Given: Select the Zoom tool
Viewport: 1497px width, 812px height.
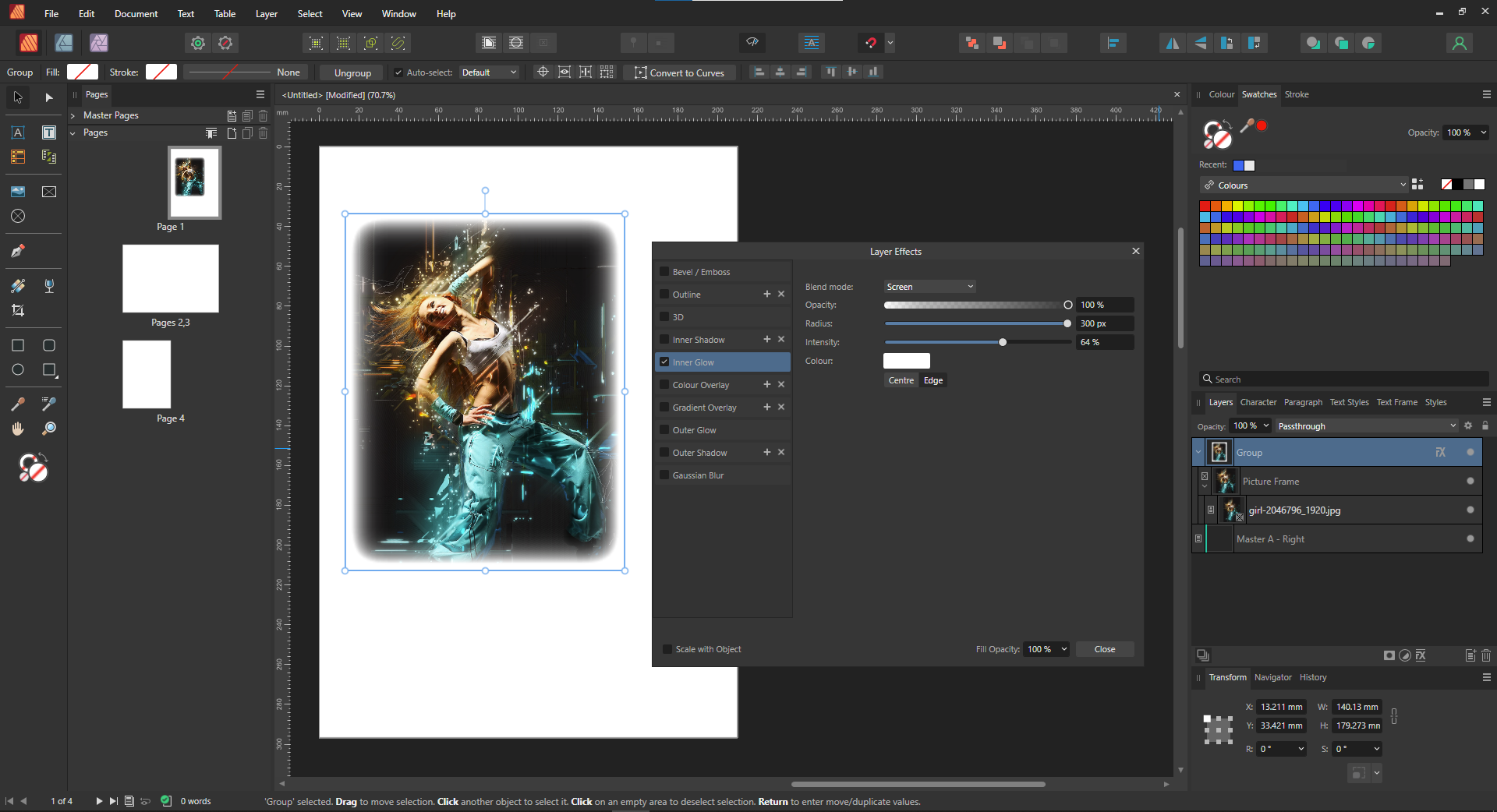Looking at the screenshot, I should 49,428.
